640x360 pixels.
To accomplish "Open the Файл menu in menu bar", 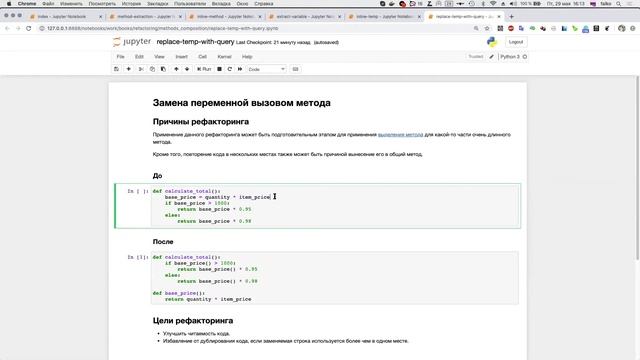I will pos(48,4).
